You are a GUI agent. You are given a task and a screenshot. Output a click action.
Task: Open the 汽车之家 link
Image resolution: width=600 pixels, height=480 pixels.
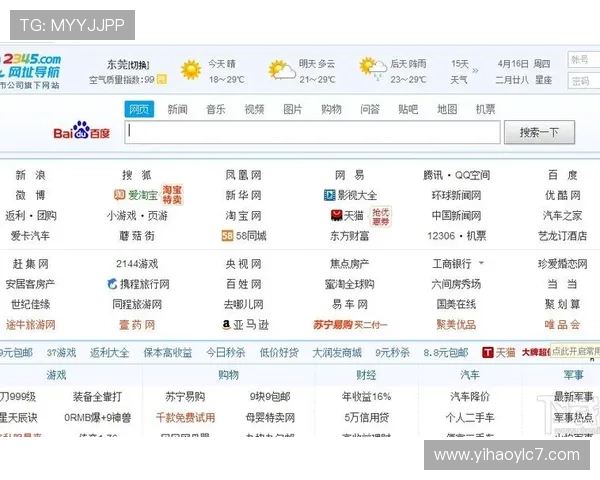tap(562, 216)
